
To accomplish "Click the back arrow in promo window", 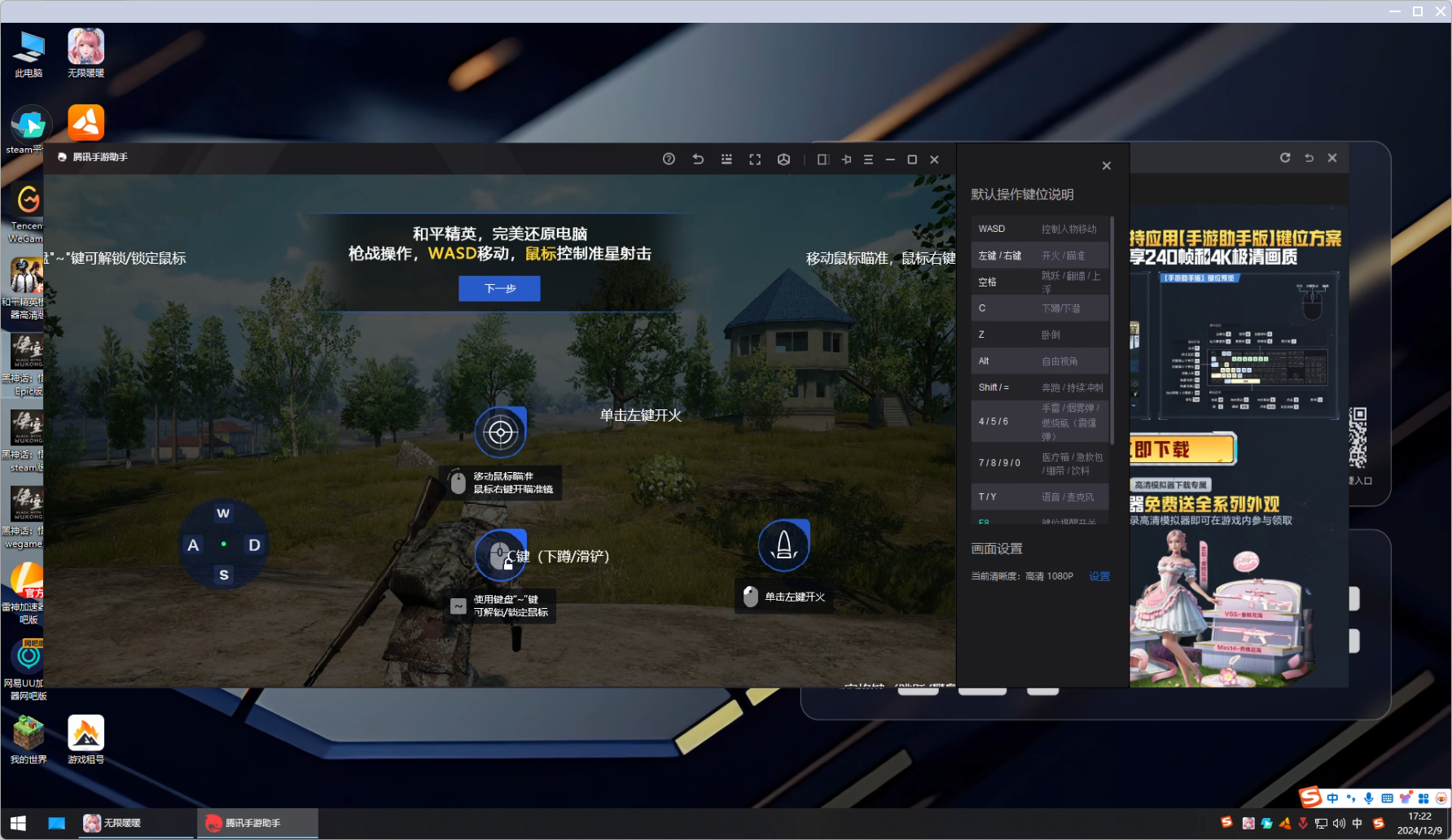I will click(x=1309, y=158).
